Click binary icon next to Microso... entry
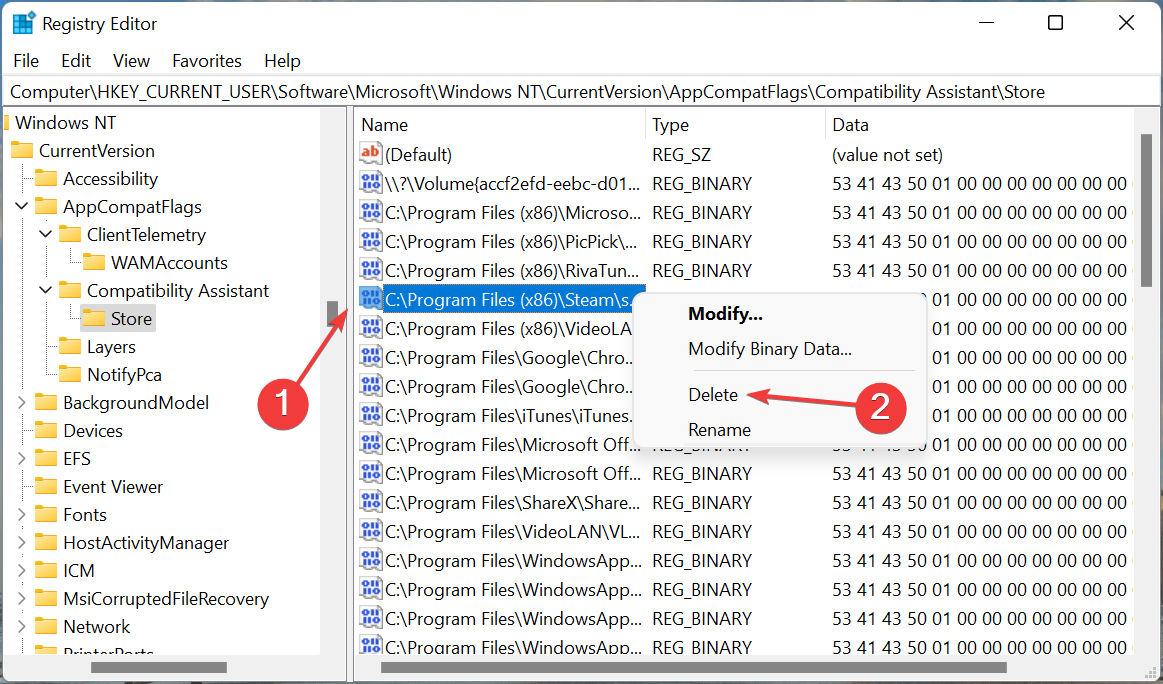The height and width of the screenshot is (684, 1163). (370, 211)
